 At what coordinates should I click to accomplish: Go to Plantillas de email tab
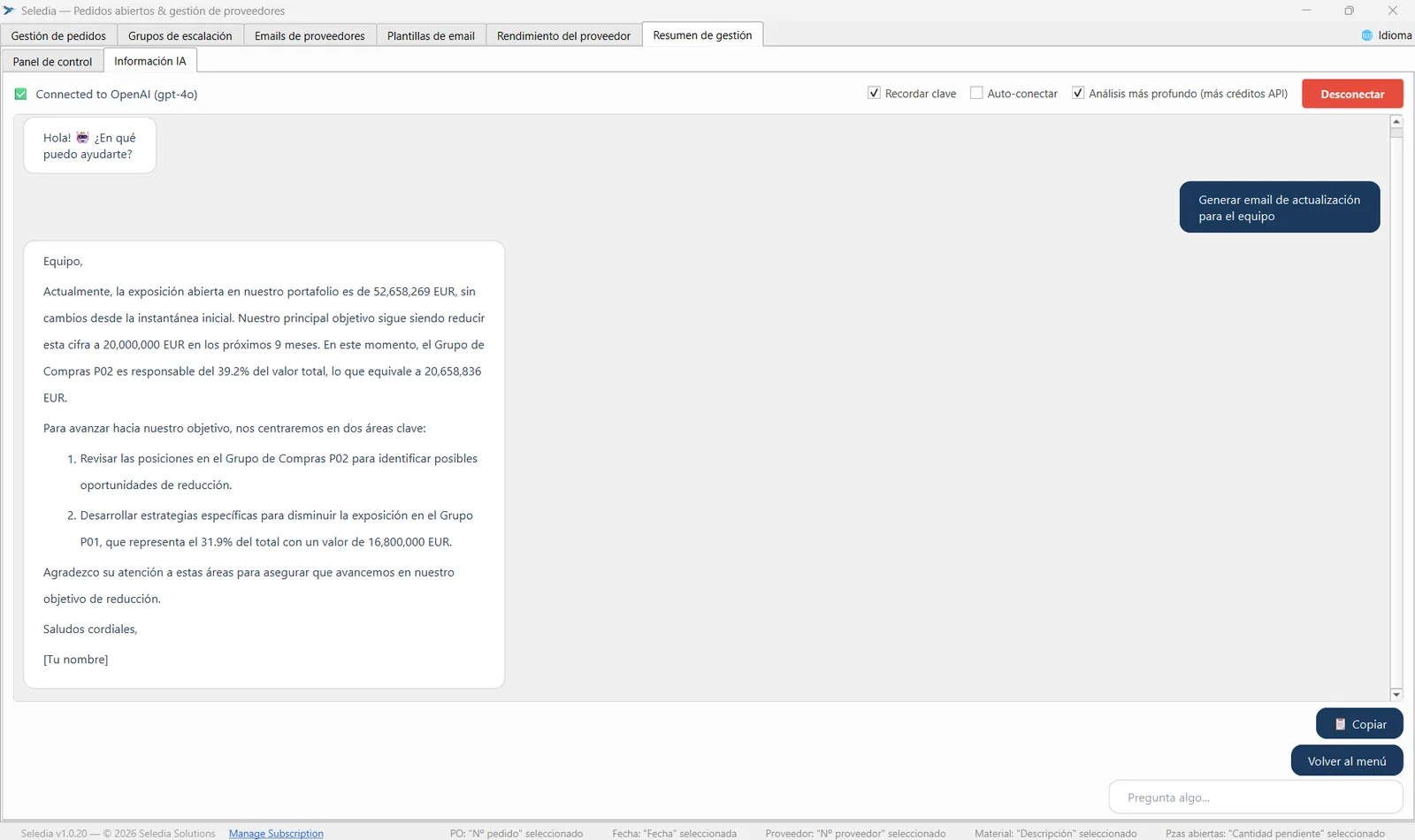[431, 36]
